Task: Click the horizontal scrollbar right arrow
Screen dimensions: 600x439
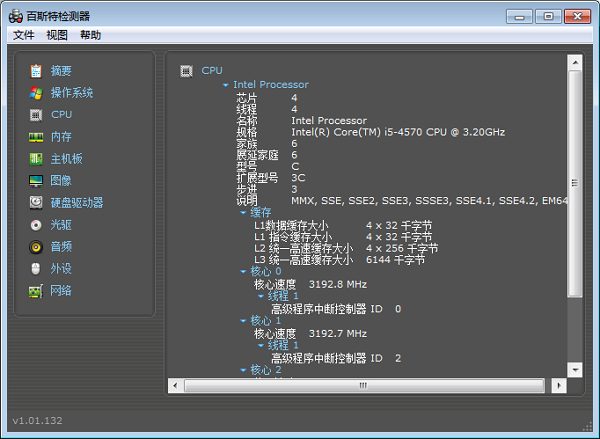Action: click(x=559, y=385)
